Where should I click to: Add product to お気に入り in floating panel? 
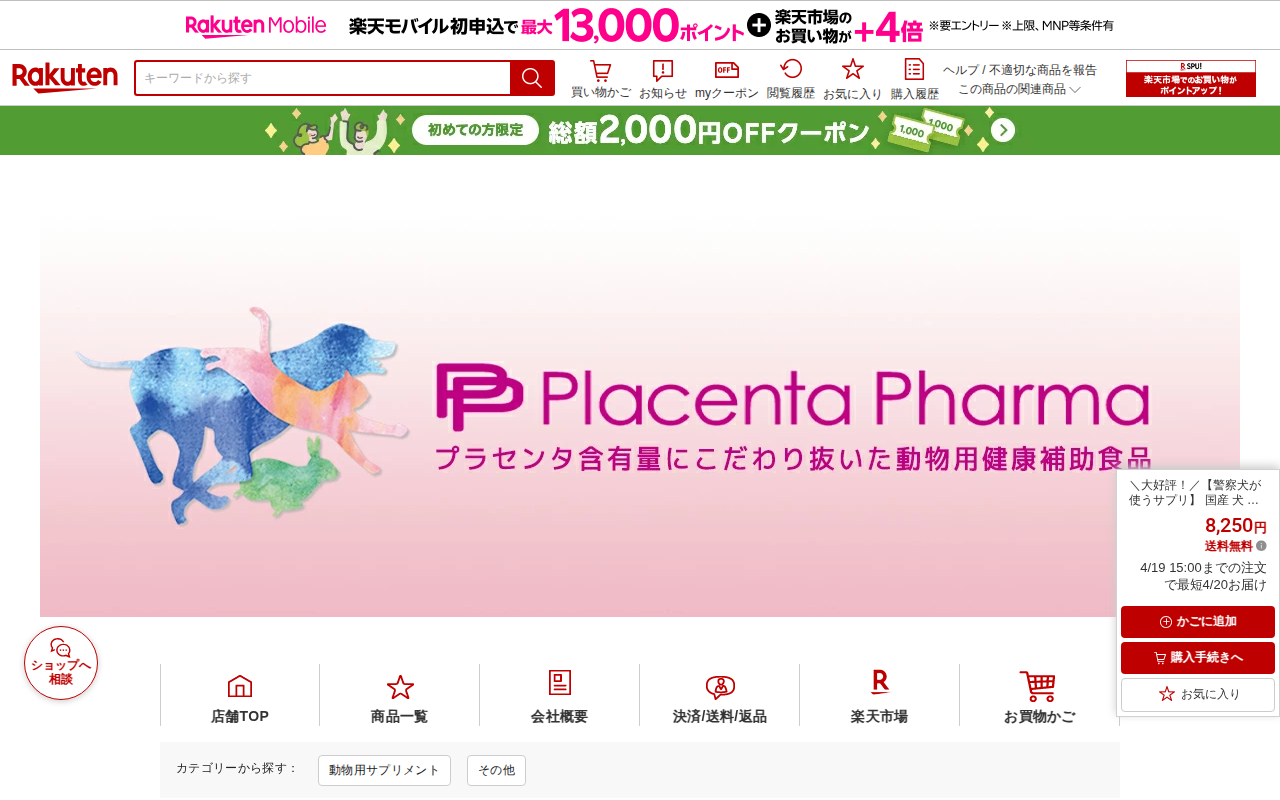[x=1198, y=694]
